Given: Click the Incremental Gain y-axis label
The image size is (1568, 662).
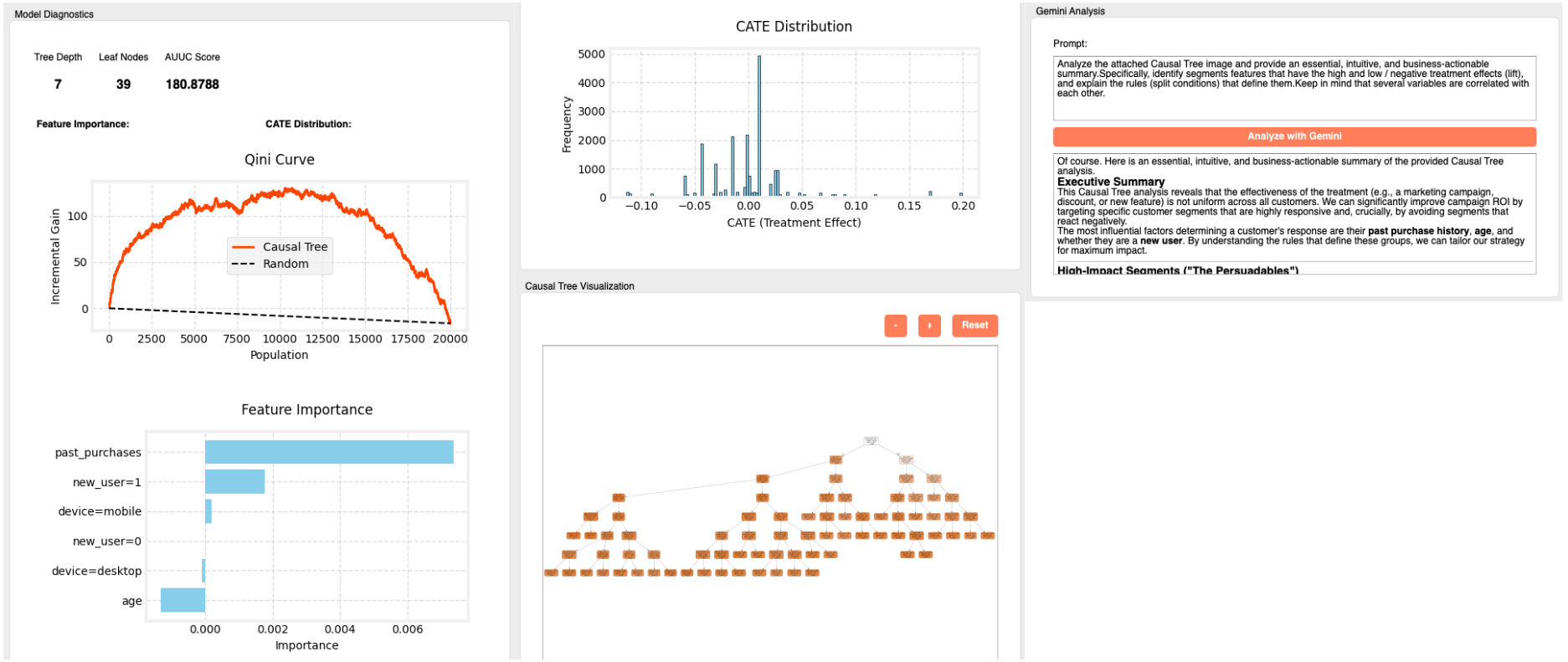Looking at the screenshot, I should (x=55, y=256).
